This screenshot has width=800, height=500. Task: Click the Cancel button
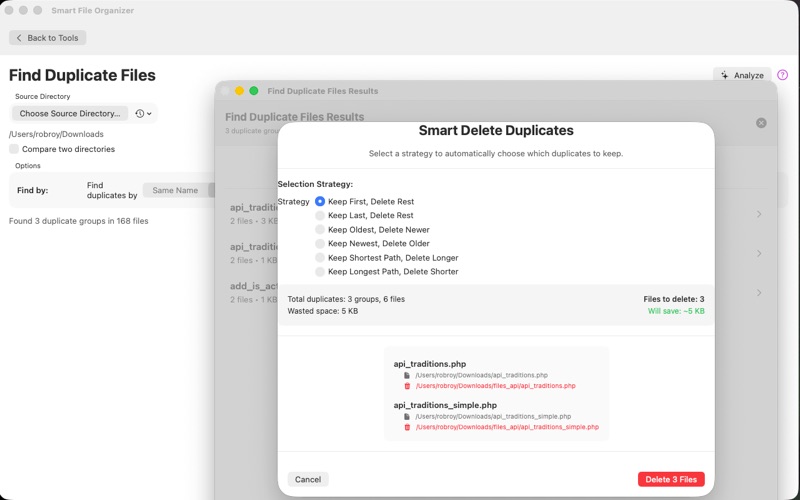tap(308, 479)
